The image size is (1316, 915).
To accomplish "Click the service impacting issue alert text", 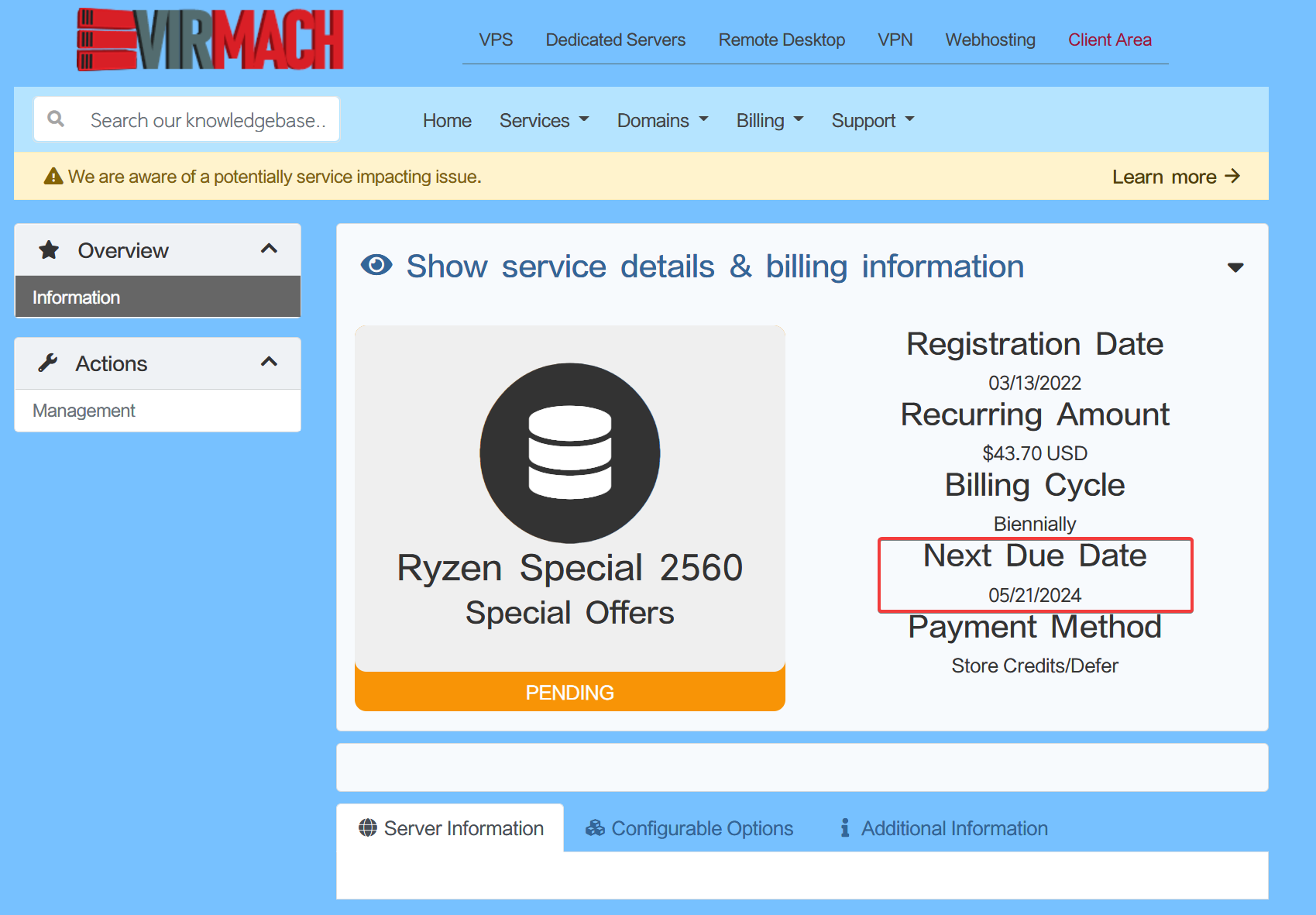I will pos(275,177).
